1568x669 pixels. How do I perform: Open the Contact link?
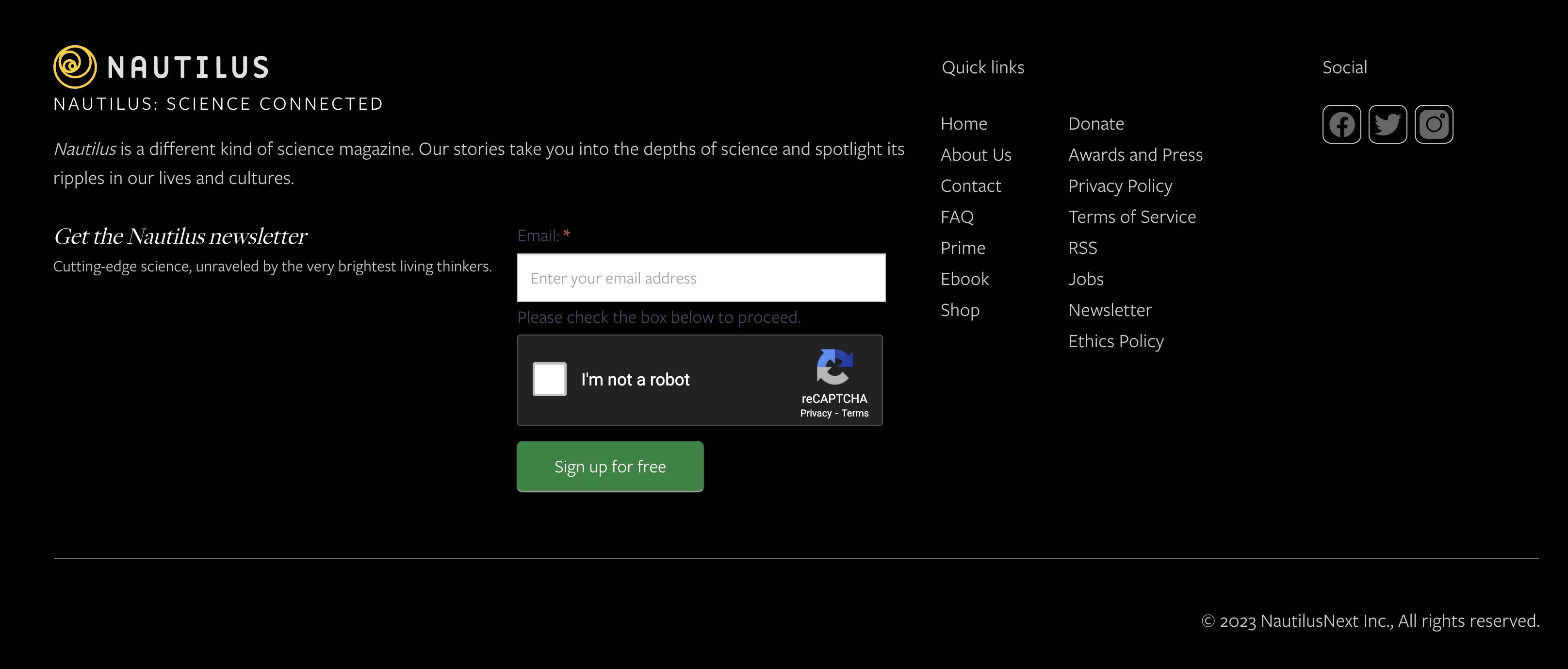pos(970,186)
